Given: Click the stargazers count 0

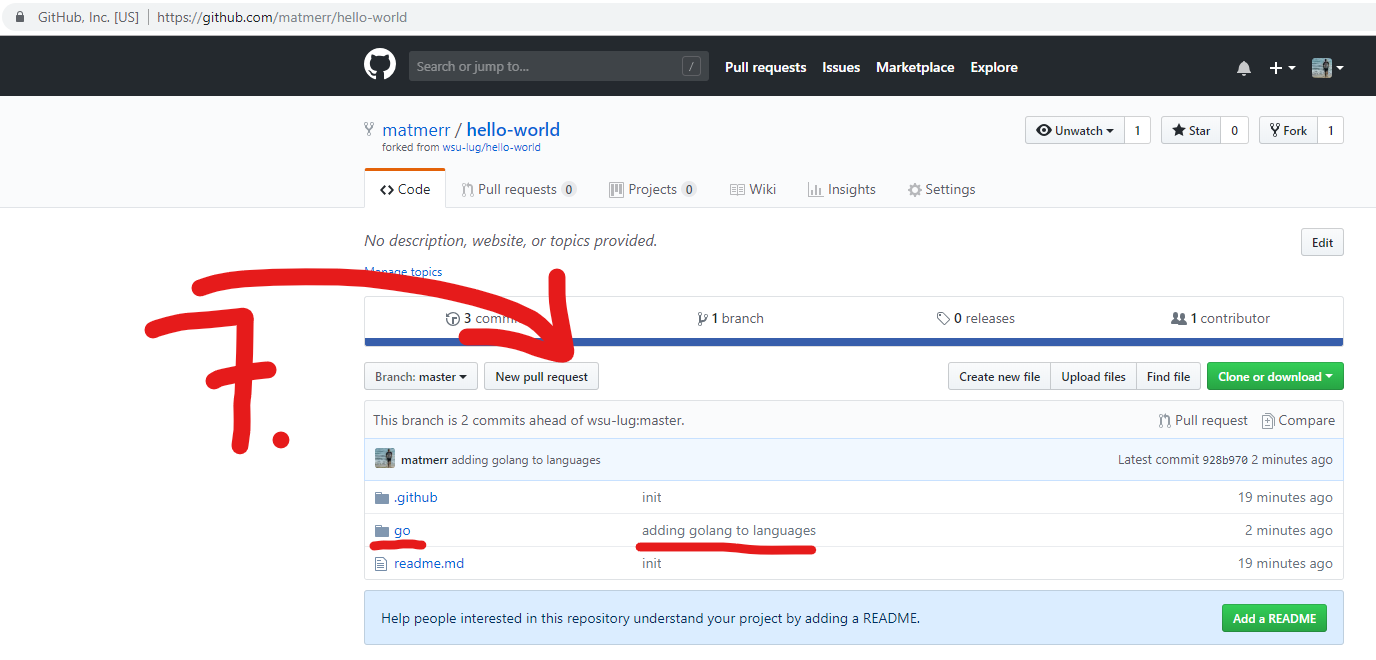Looking at the screenshot, I should (1234, 130).
